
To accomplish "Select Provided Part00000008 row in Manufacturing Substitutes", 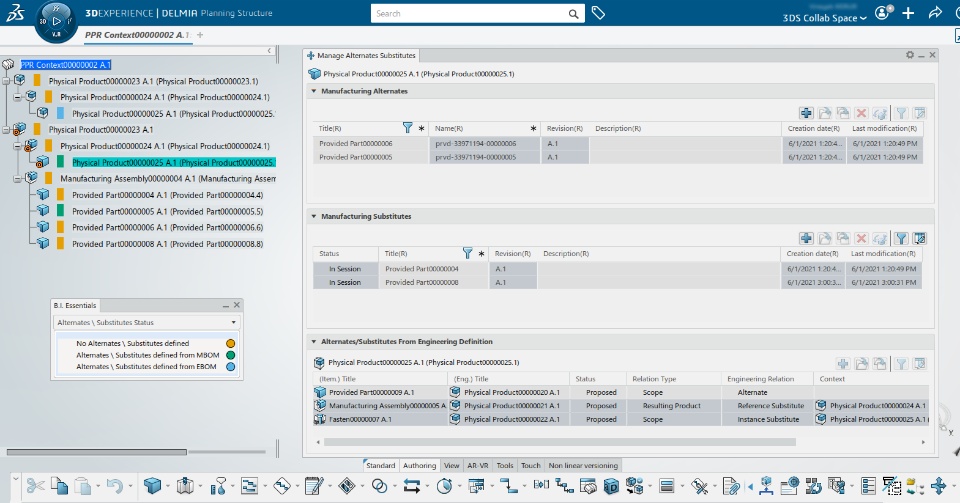I will pyautogui.click(x=618, y=282).
